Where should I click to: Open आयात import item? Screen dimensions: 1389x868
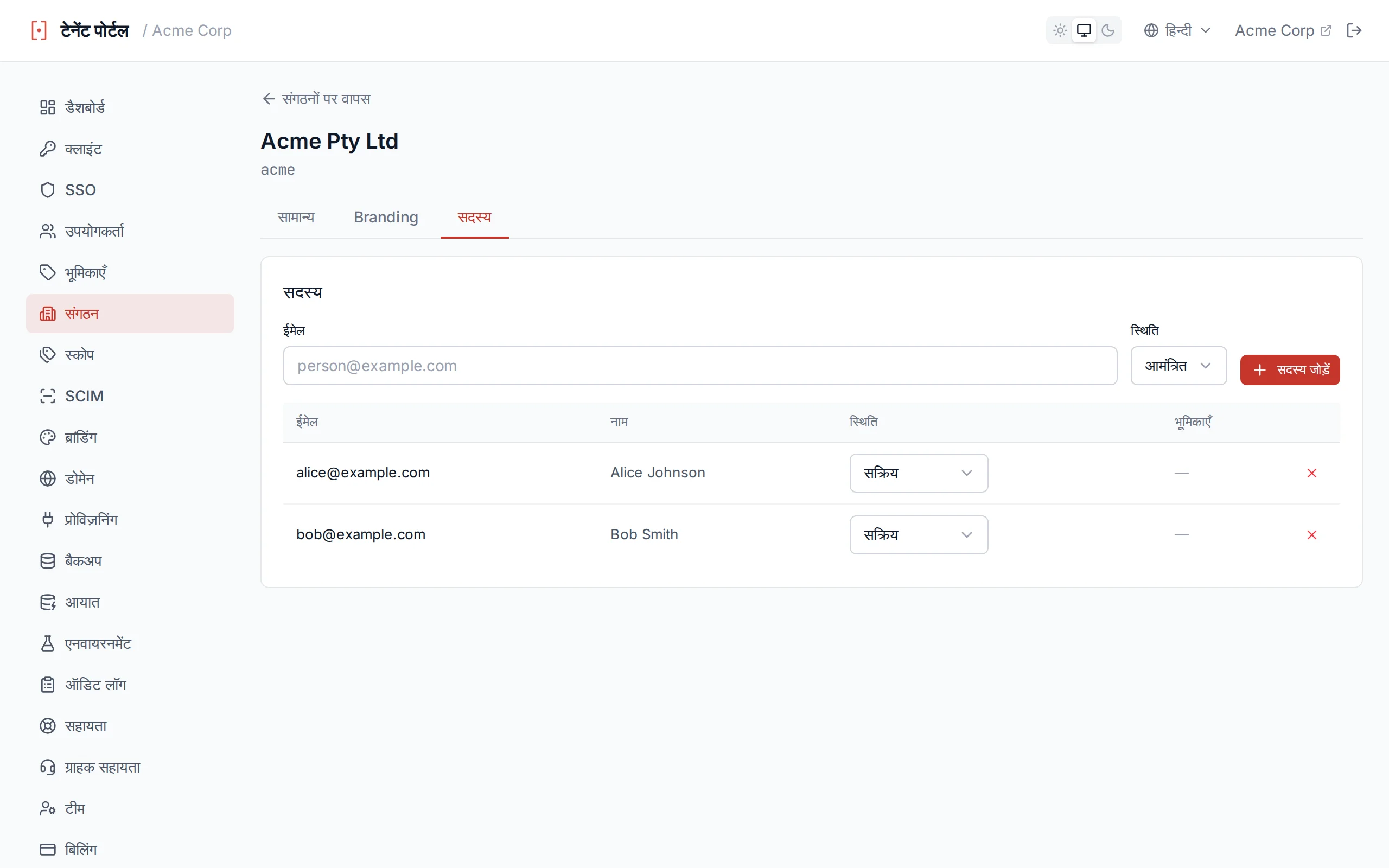coord(130,602)
